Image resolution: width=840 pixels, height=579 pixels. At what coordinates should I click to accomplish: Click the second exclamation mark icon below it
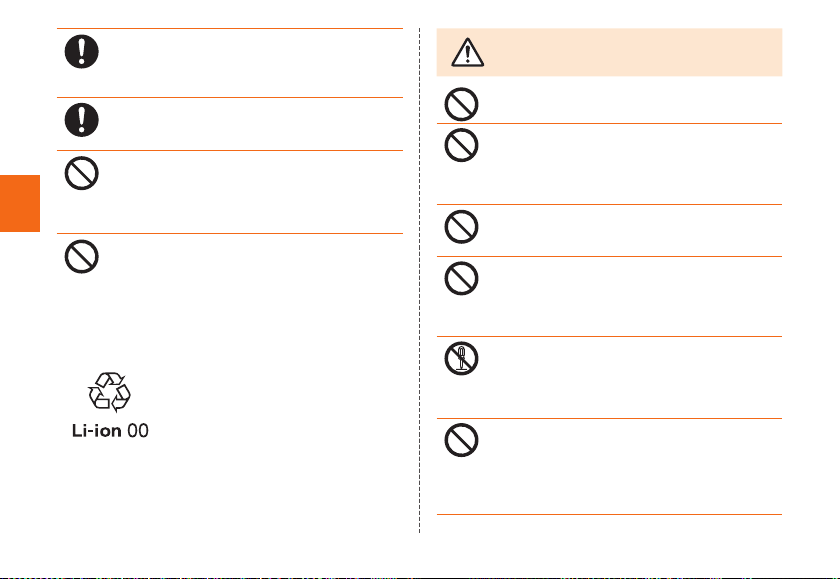pyautogui.click(x=81, y=120)
